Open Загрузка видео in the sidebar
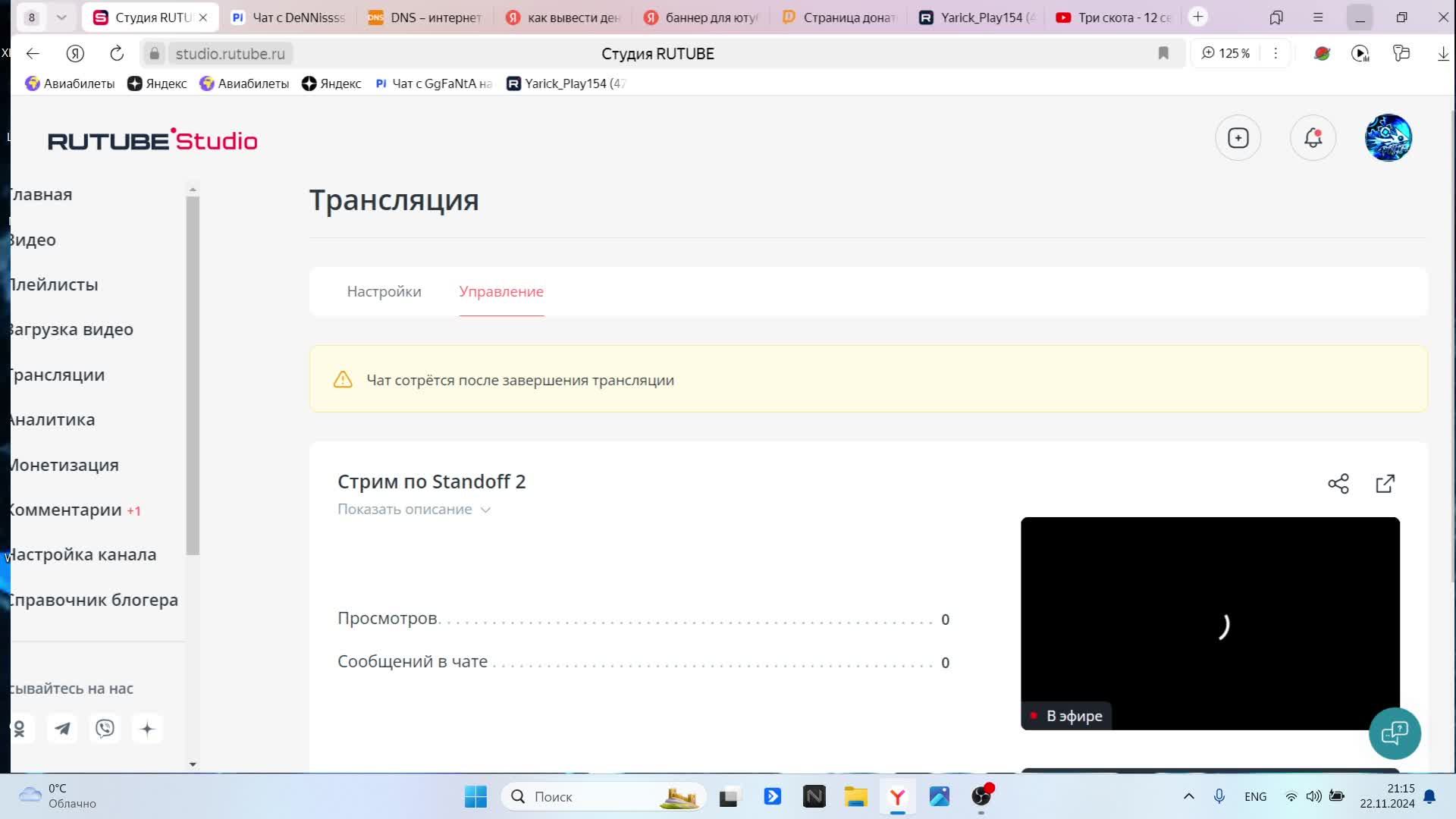The image size is (1456, 819). pyautogui.click(x=71, y=329)
